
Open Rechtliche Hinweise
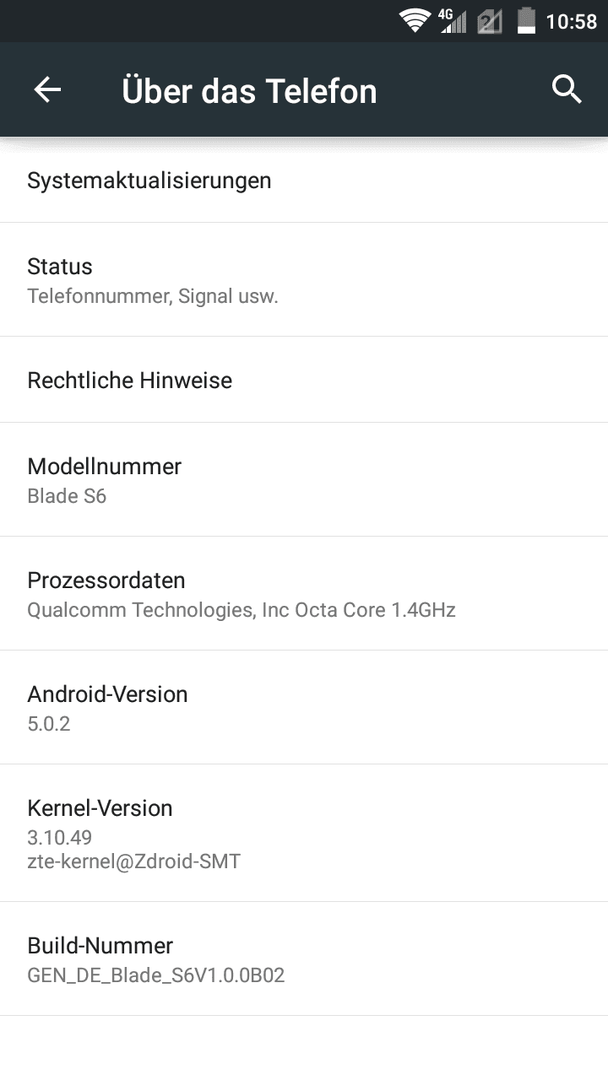(304, 380)
